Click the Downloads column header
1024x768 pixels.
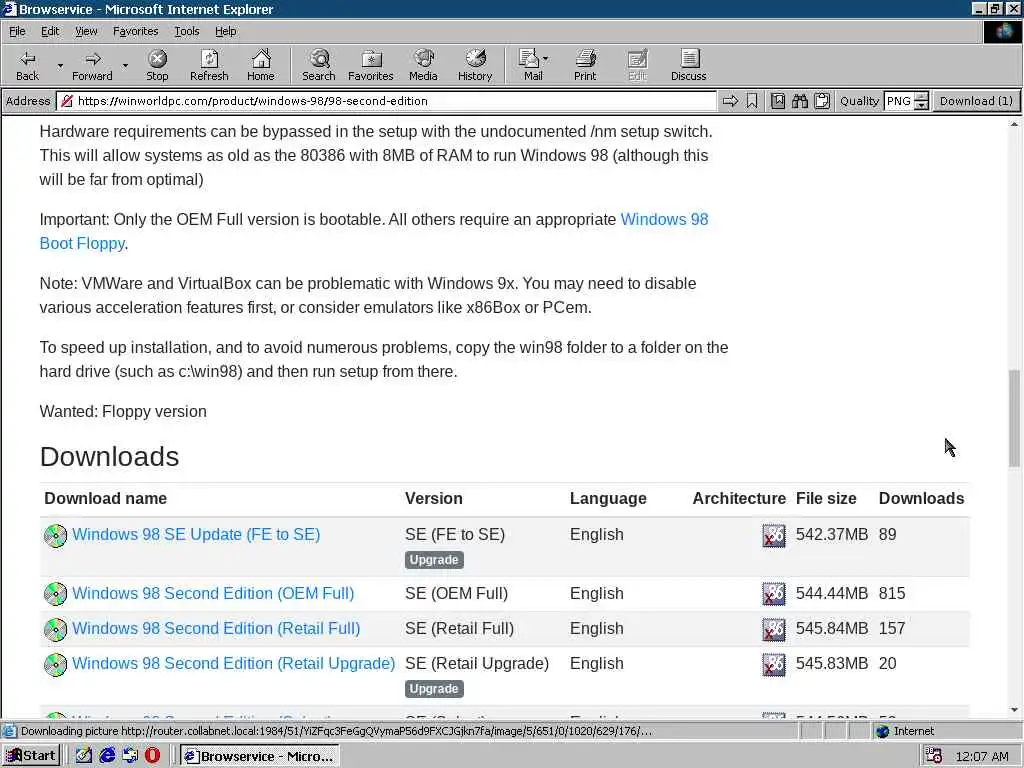[x=921, y=498]
